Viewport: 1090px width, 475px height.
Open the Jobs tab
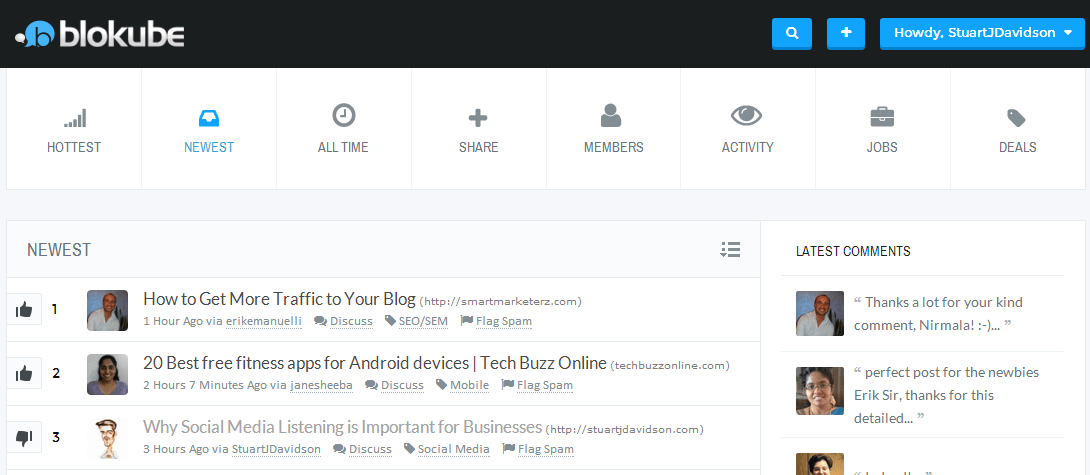[x=882, y=129]
